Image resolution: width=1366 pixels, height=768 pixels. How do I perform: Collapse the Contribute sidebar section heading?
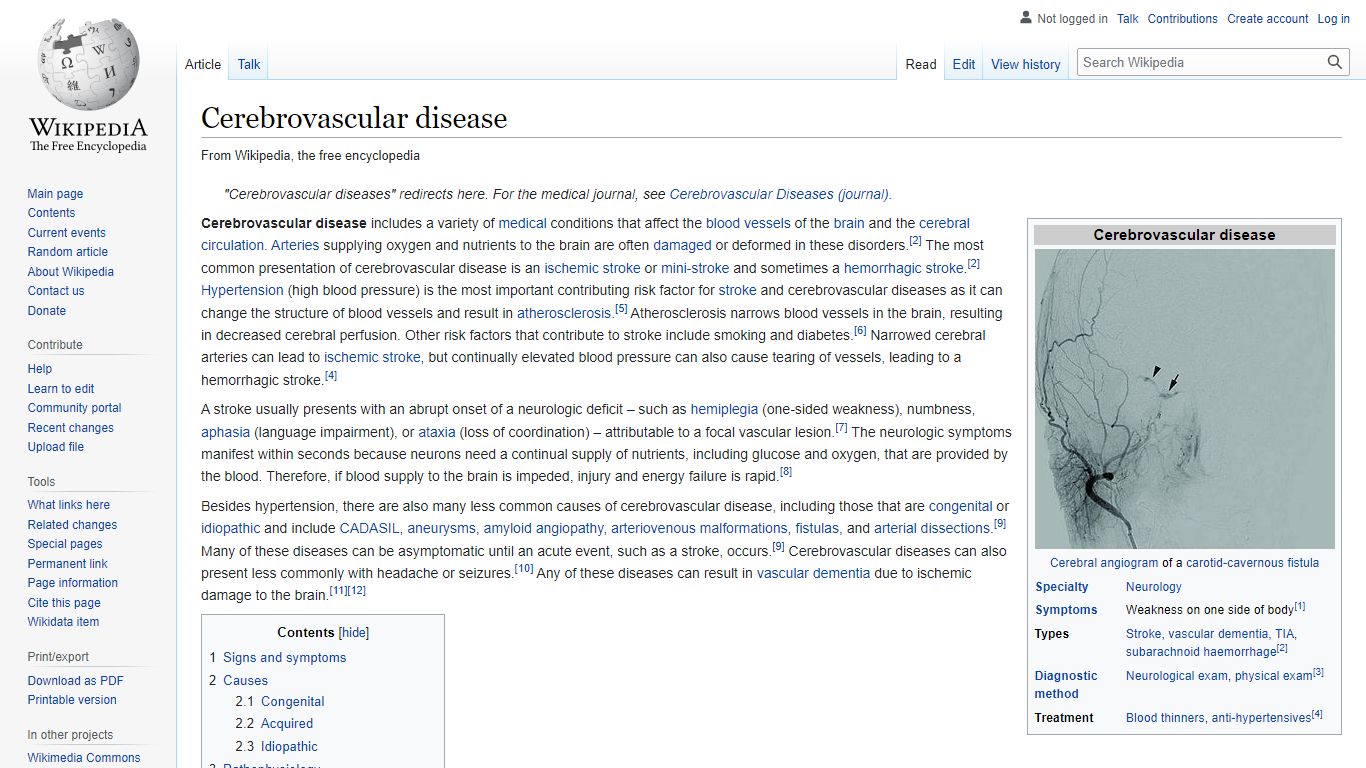[x=55, y=345]
